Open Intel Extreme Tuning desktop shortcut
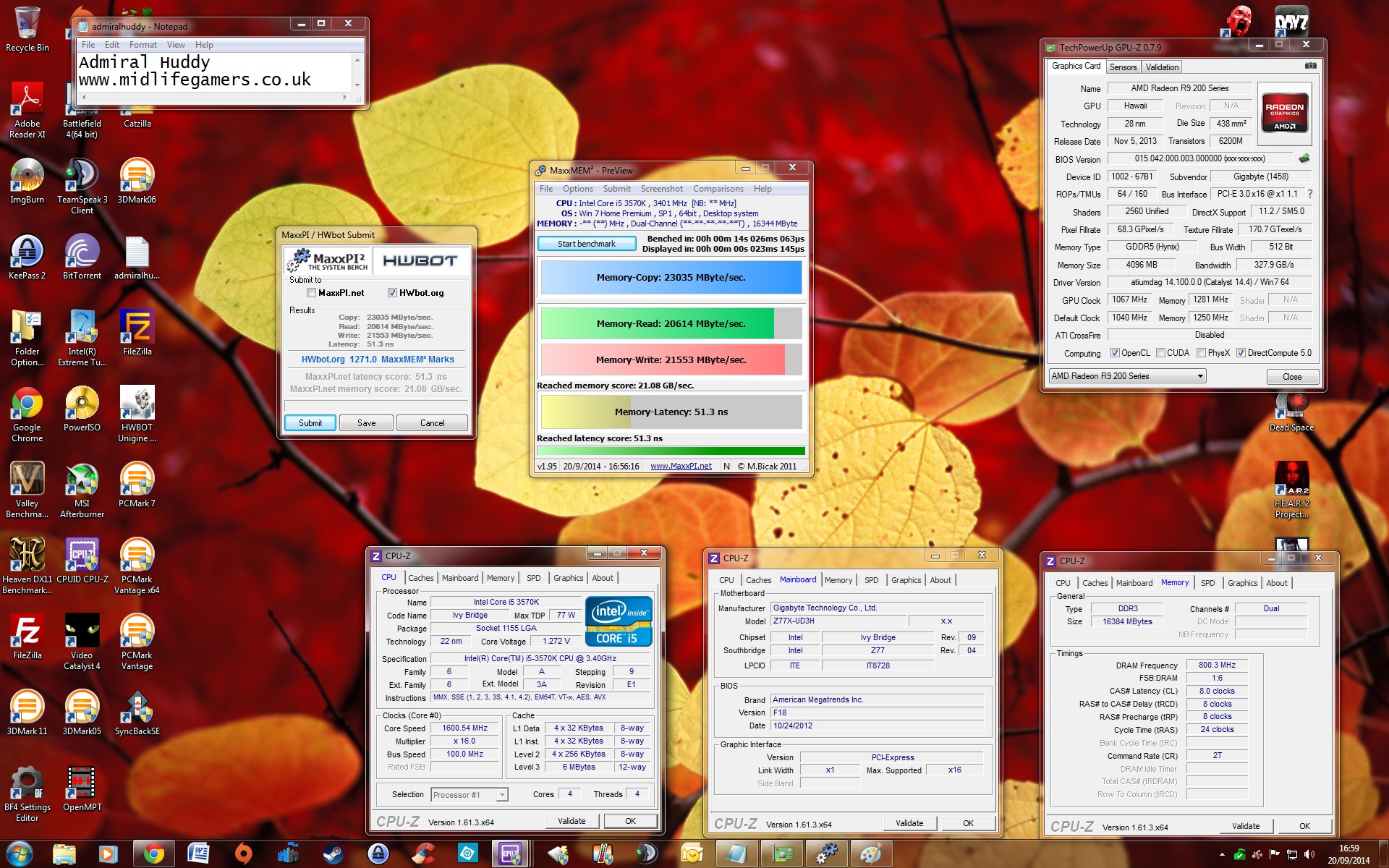Screen dimensions: 1389x868 (82, 338)
